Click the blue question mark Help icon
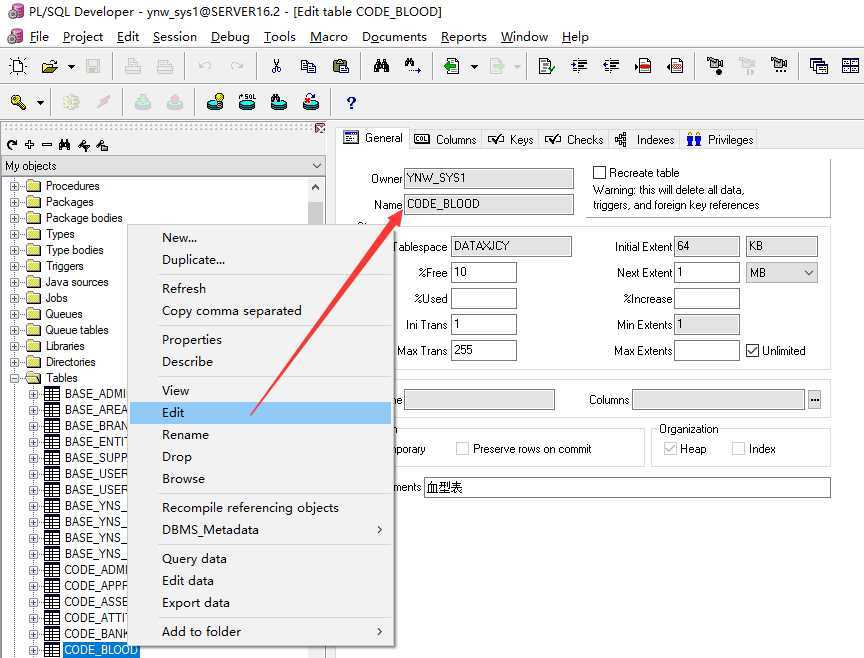Image resolution: width=864 pixels, height=658 pixels. point(351,103)
